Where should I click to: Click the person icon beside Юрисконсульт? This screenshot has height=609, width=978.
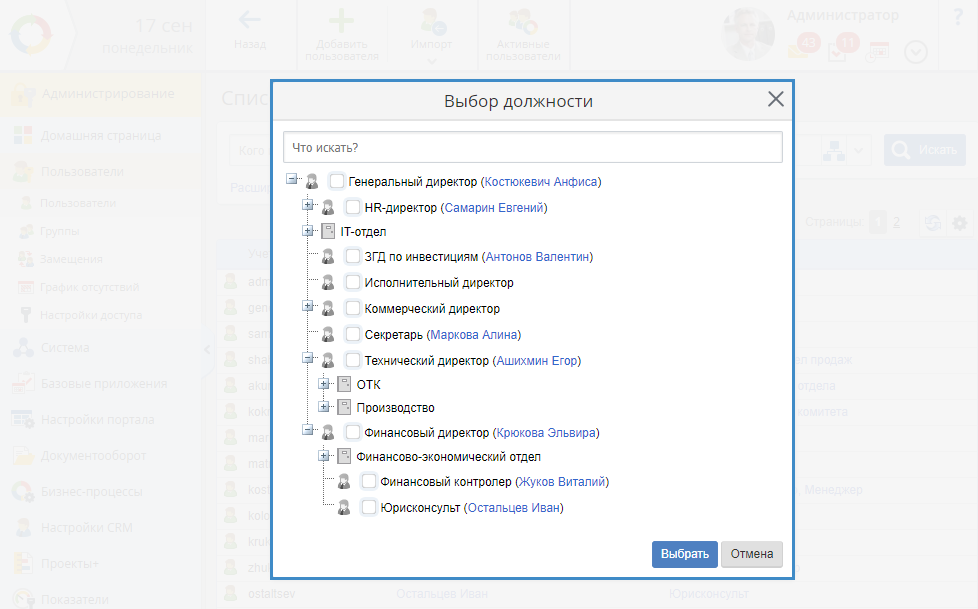pyautogui.click(x=344, y=508)
